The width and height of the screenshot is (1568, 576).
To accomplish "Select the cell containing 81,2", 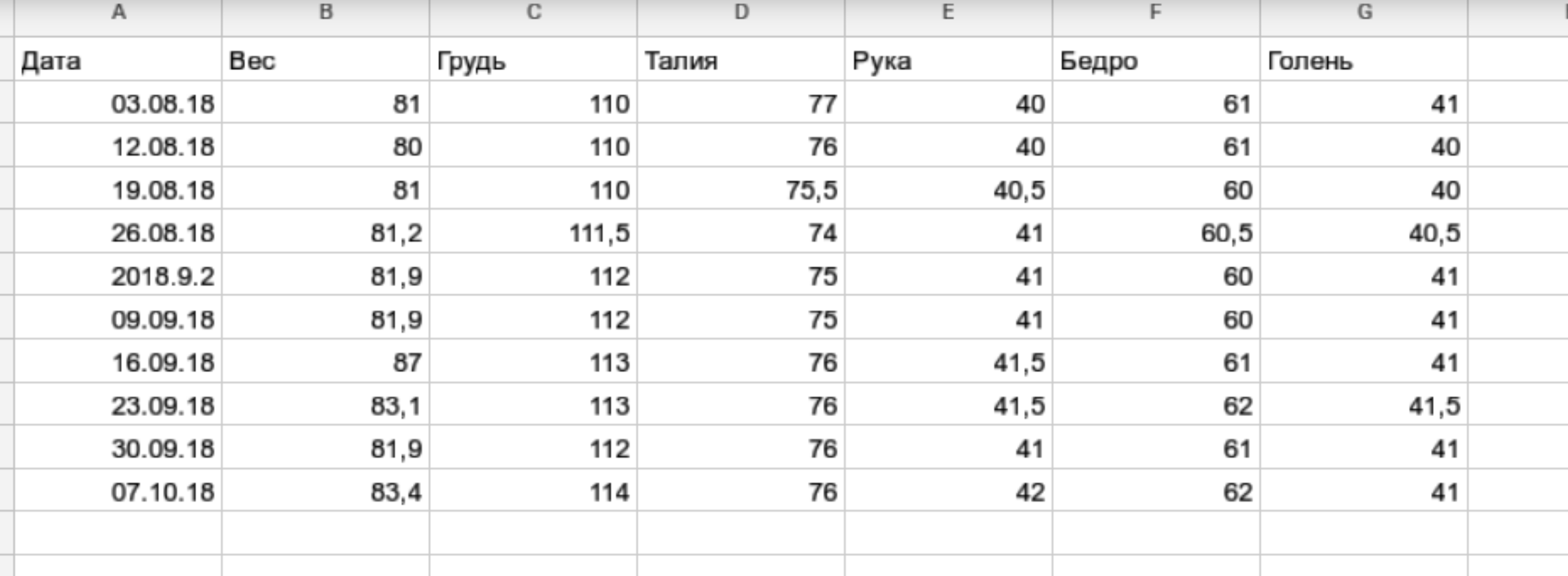I will click(x=326, y=234).
